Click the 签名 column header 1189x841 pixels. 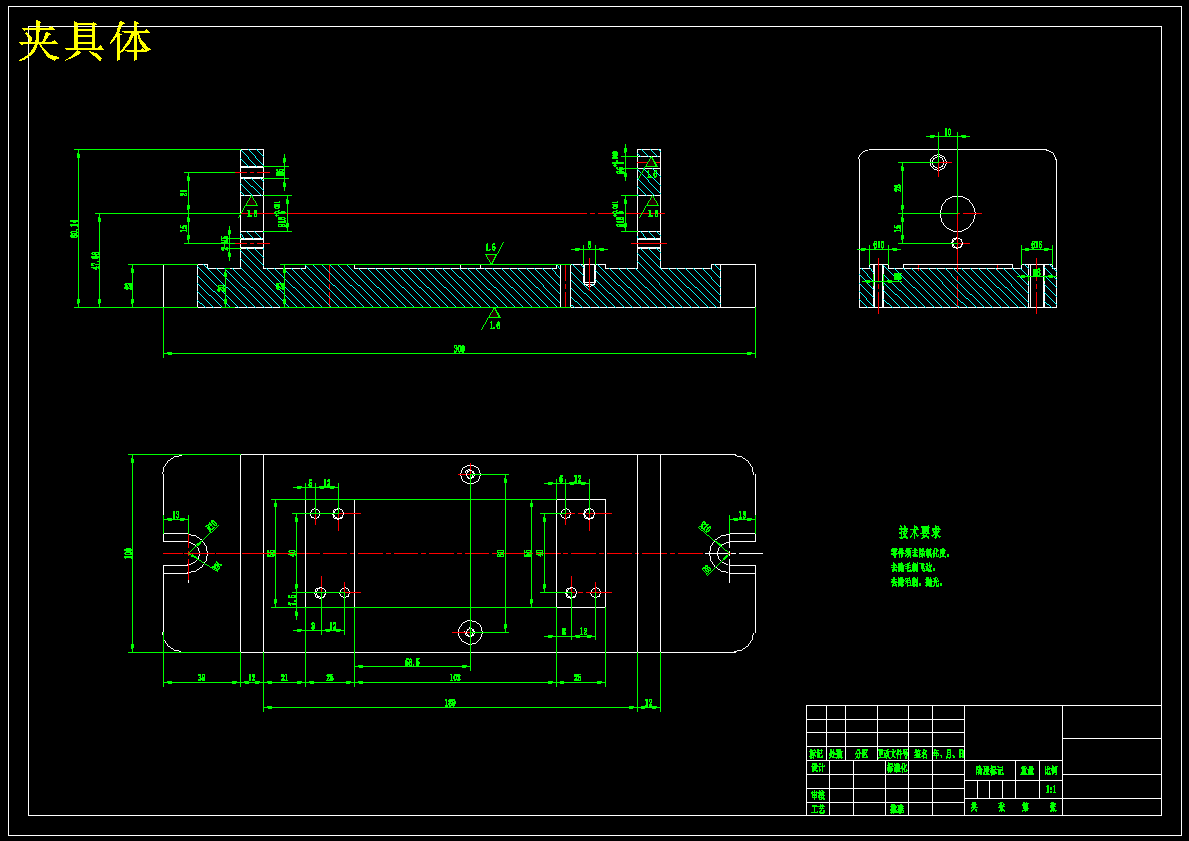coord(921,754)
